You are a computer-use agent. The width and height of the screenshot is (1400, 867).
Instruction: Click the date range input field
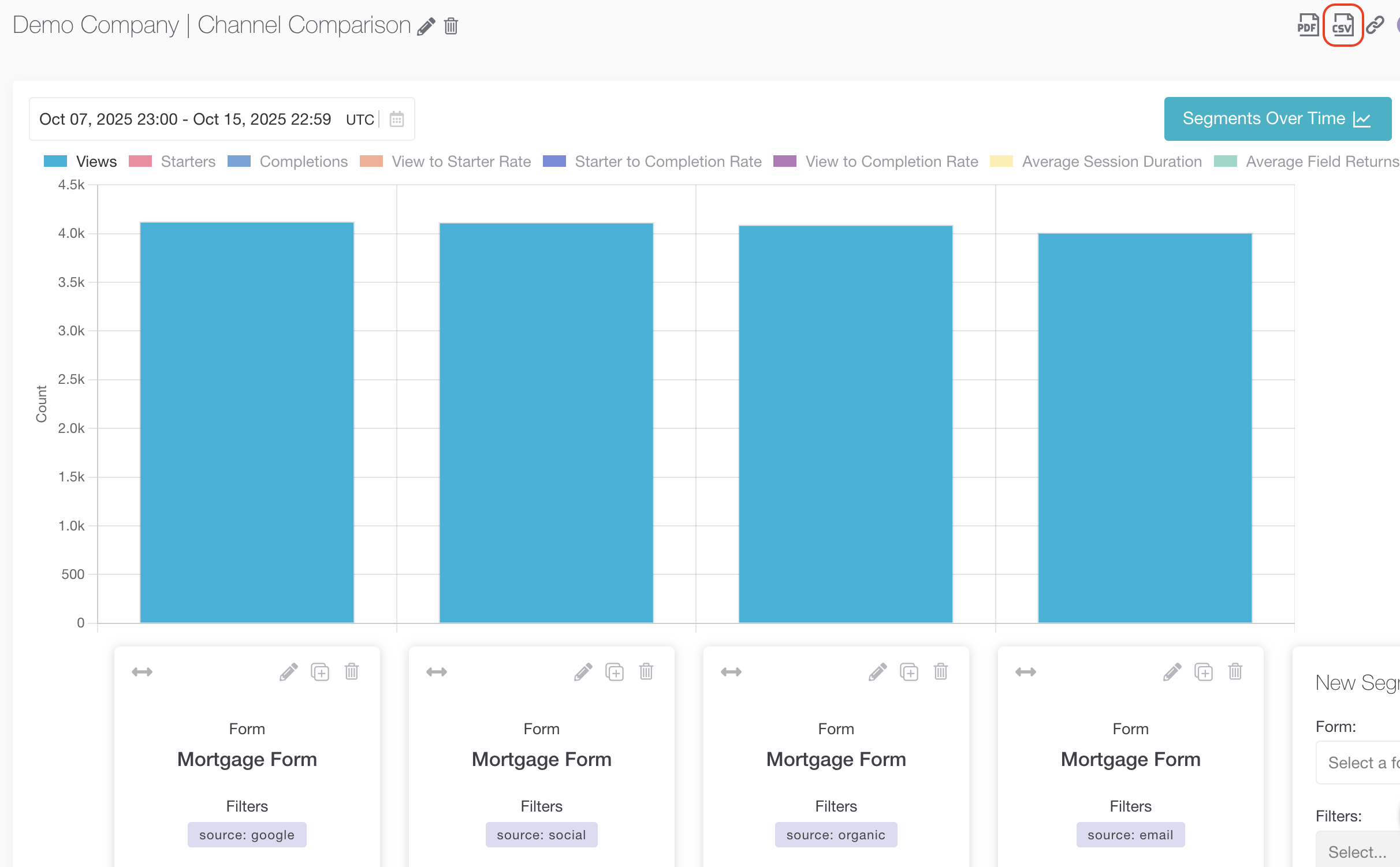click(x=185, y=119)
